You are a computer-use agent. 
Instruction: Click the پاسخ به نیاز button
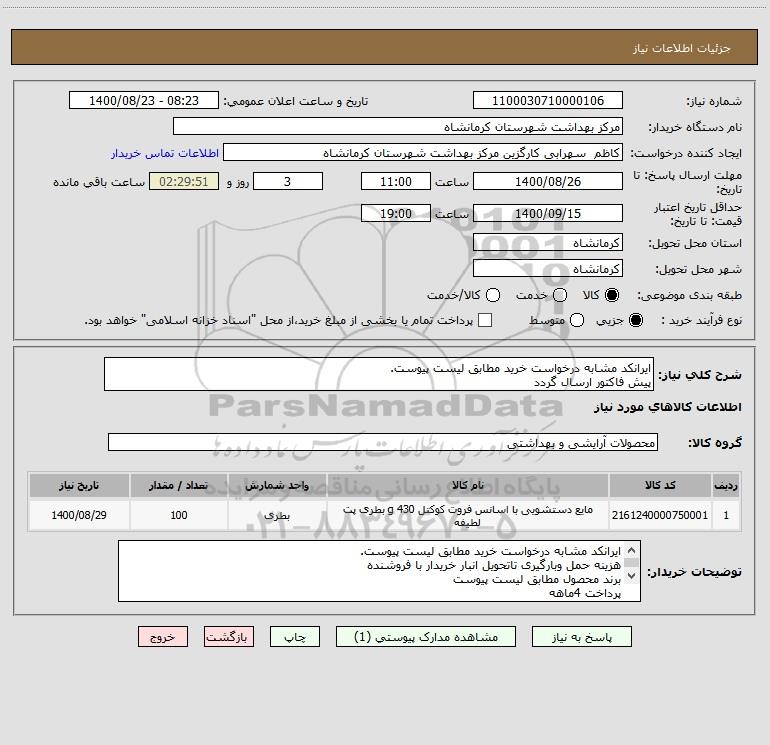[582, 637]
